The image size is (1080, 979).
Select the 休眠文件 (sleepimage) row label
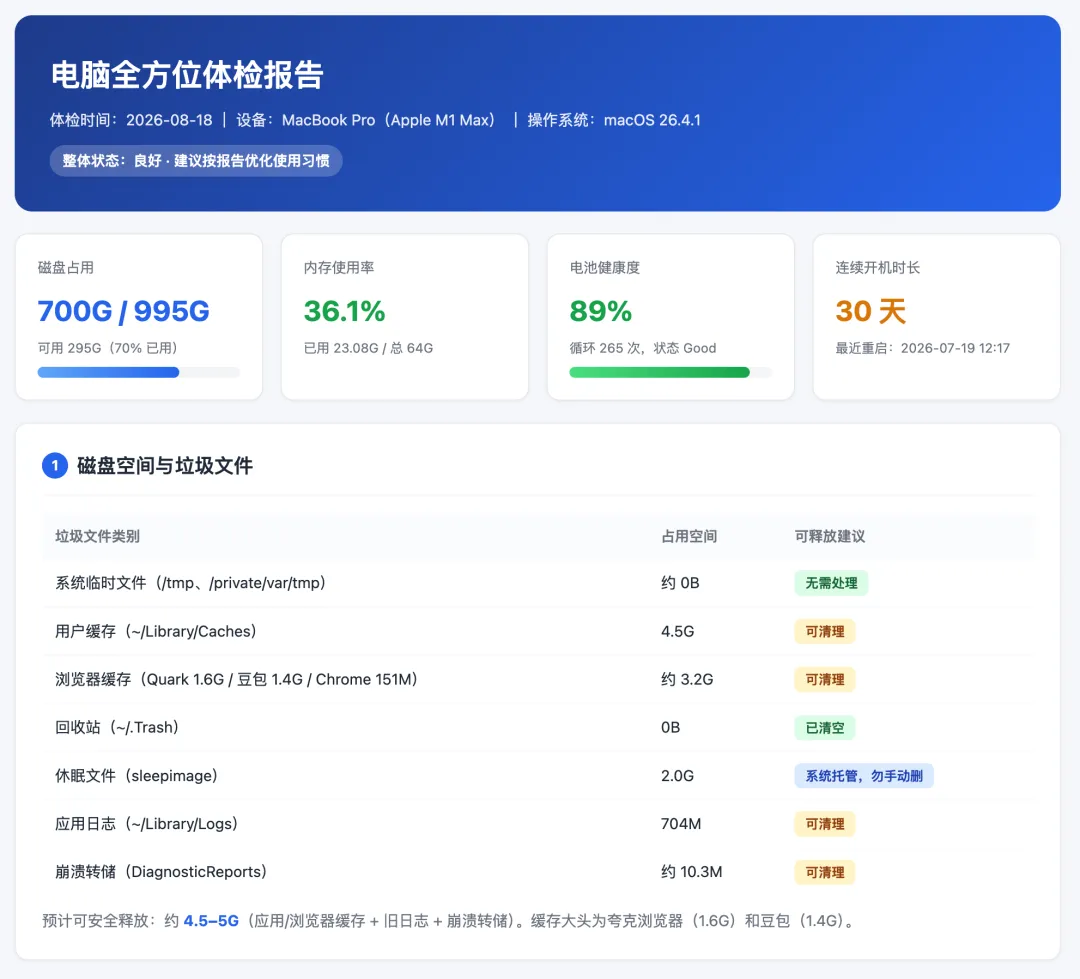click(x=136, y=776)
